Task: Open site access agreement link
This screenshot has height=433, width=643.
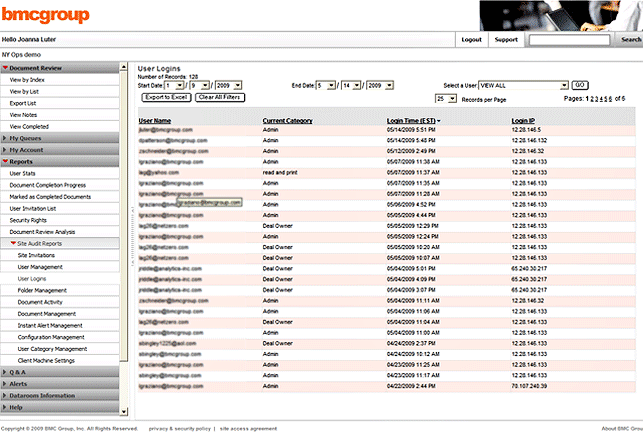Action: point(249,428)
